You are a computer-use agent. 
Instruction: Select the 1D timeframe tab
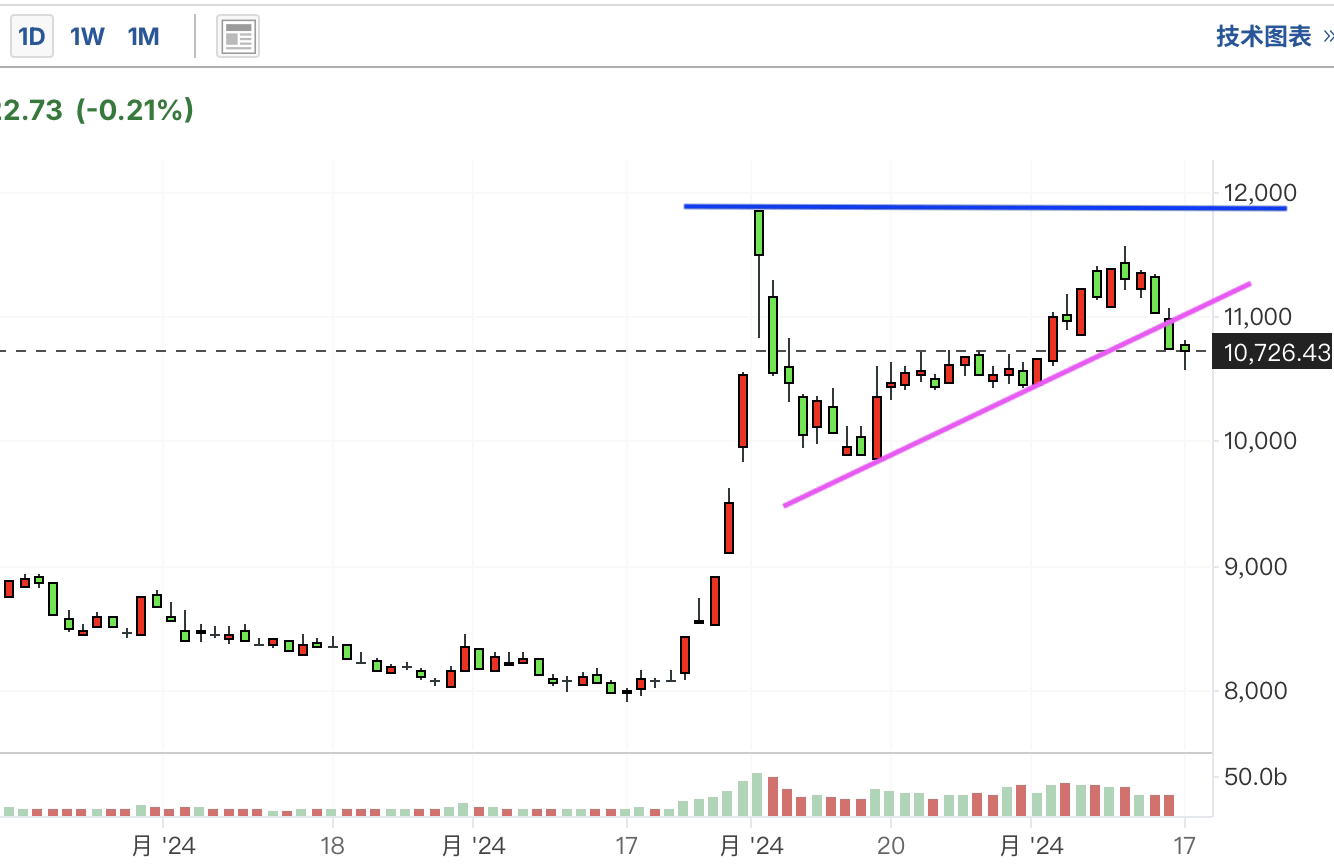(x=32, y=37)
